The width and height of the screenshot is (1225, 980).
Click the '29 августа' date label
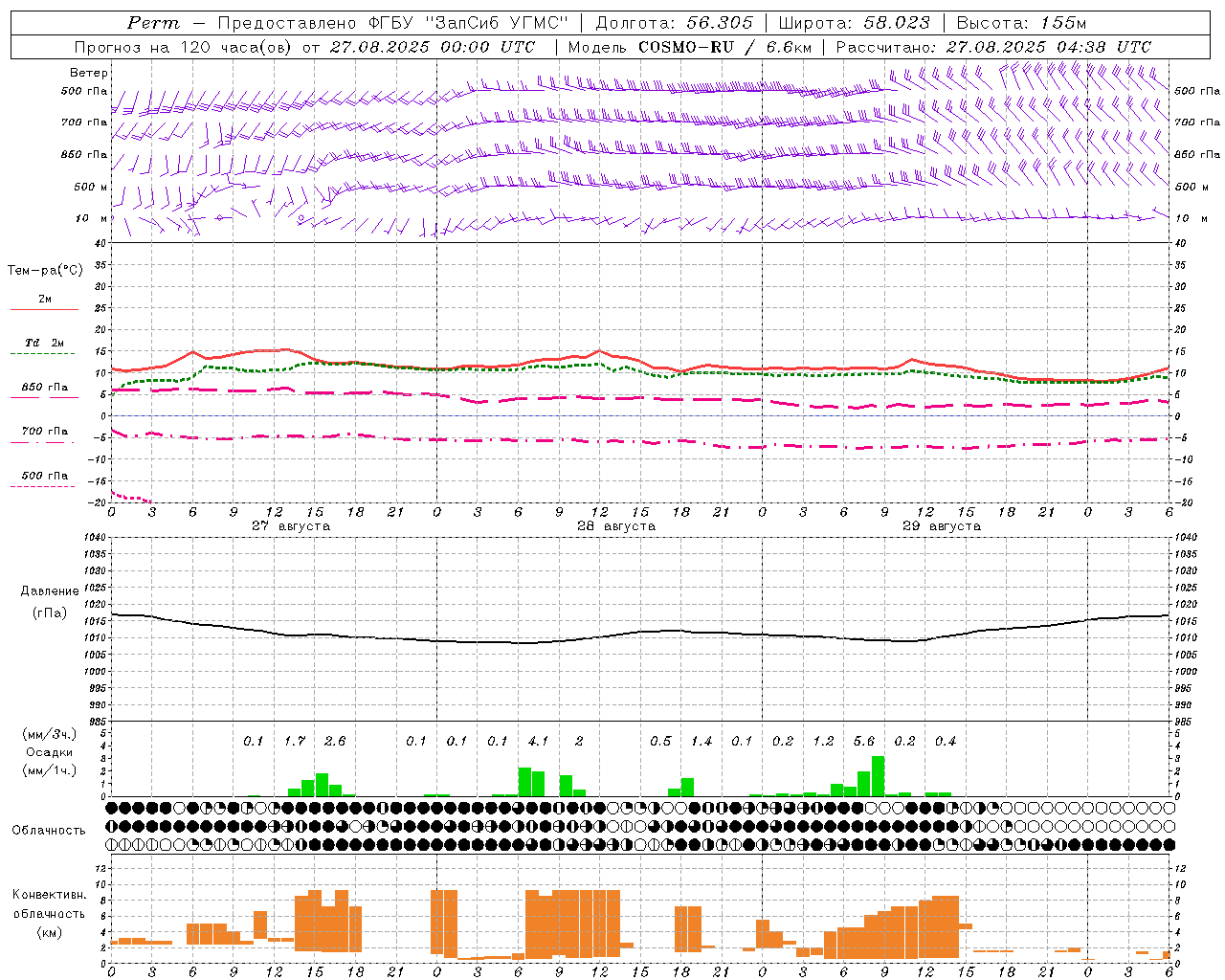click(x=942, y=526)
